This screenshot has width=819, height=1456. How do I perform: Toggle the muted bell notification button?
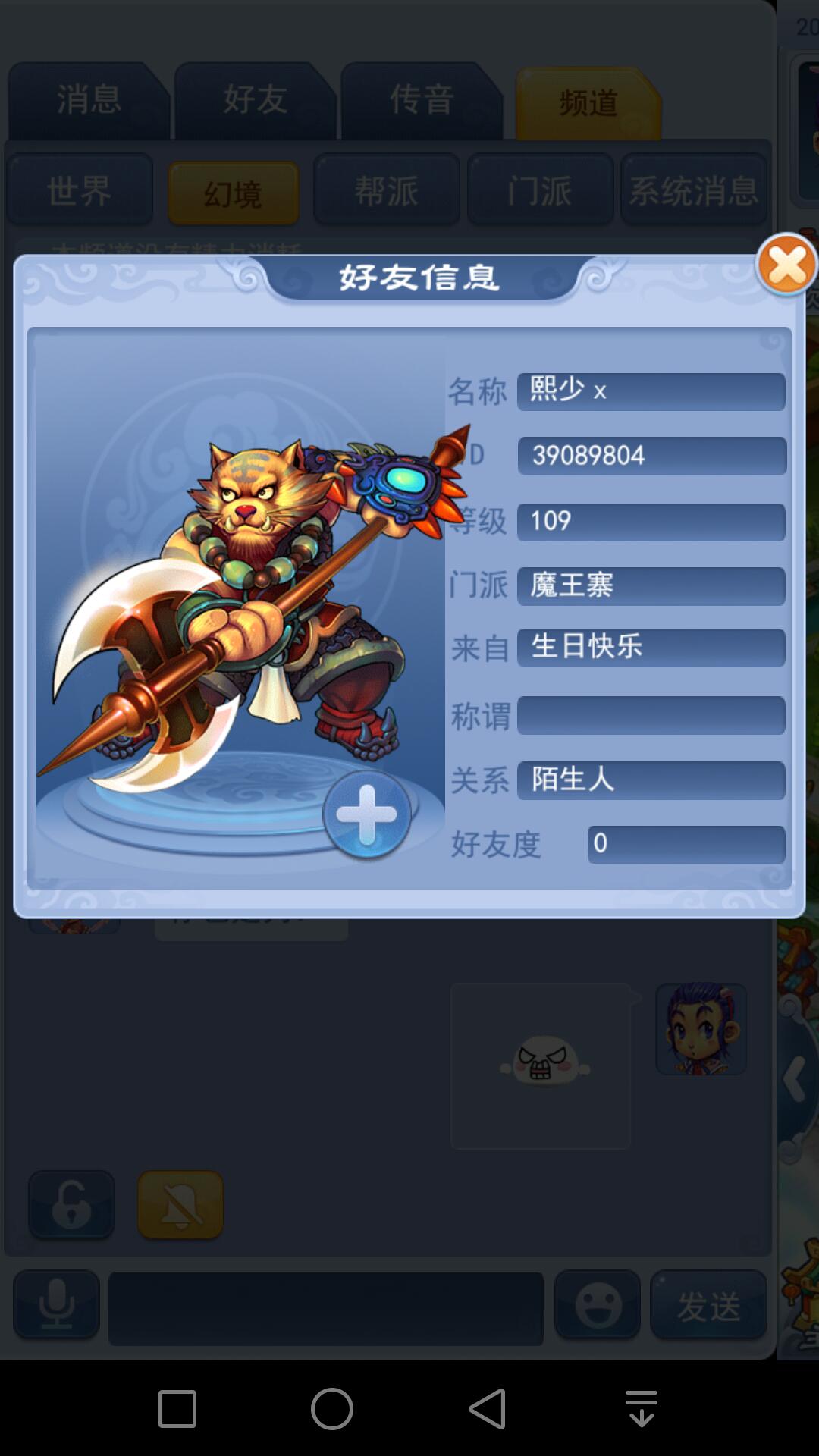(x=180, y=1204)
